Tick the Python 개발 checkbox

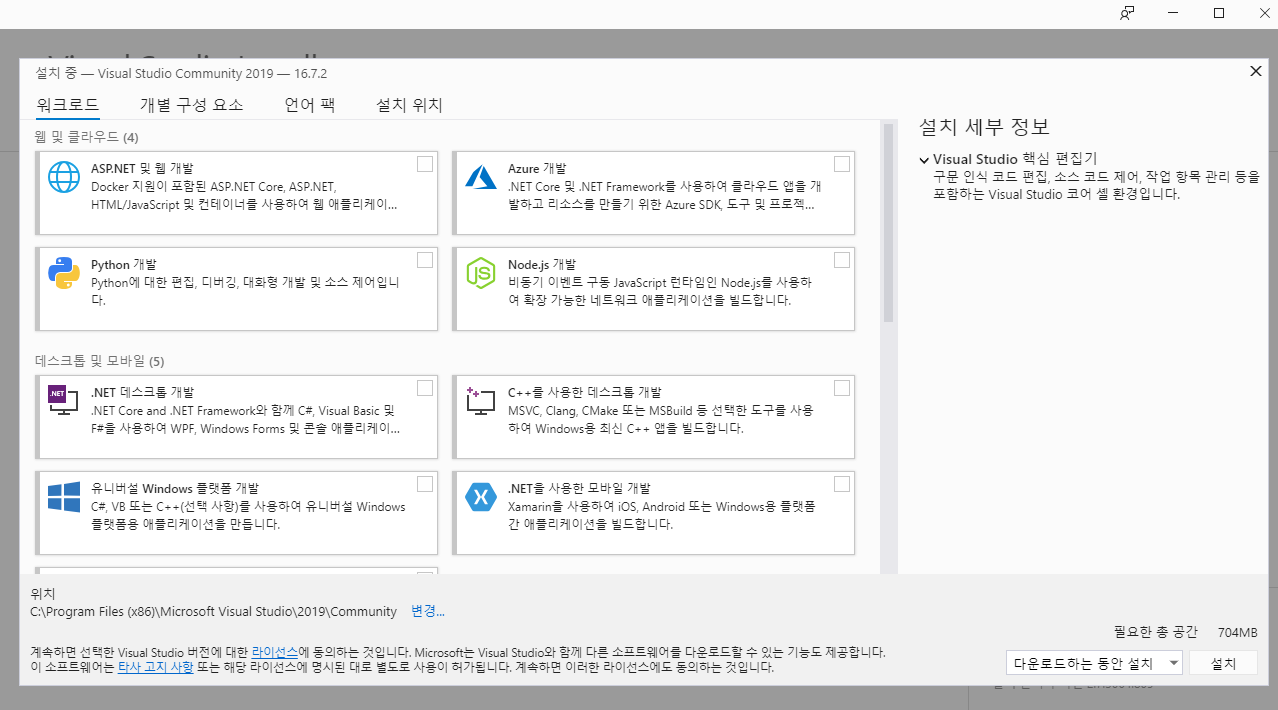pyautogui.click(x=425, y=260)
